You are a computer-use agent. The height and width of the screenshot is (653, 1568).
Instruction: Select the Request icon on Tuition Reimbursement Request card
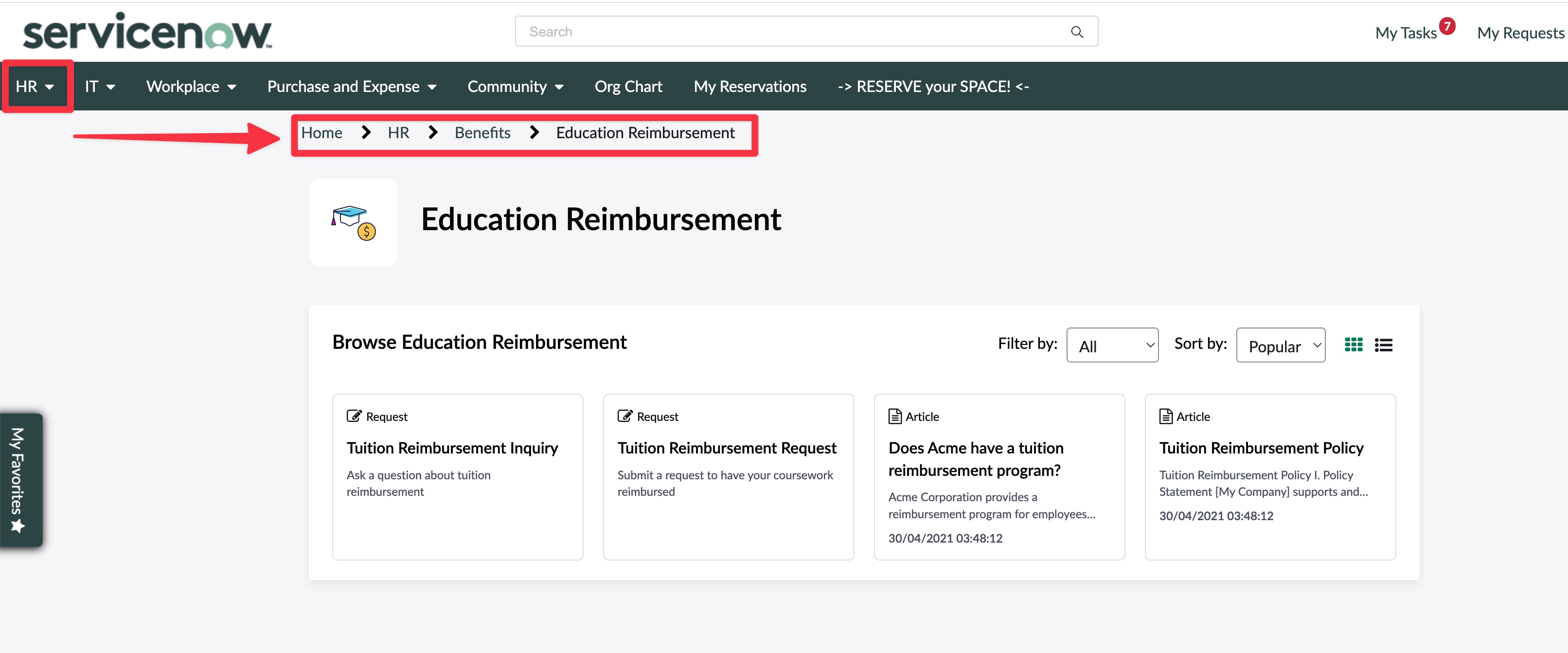625,416
